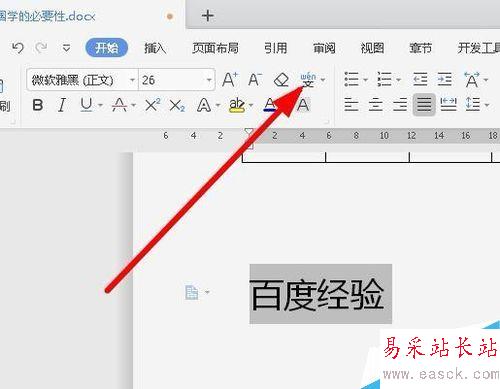The width and height of the screenshot is (500, 389).
Task: Click the horizontal ruler at mark 10
Action: (384, 136)
